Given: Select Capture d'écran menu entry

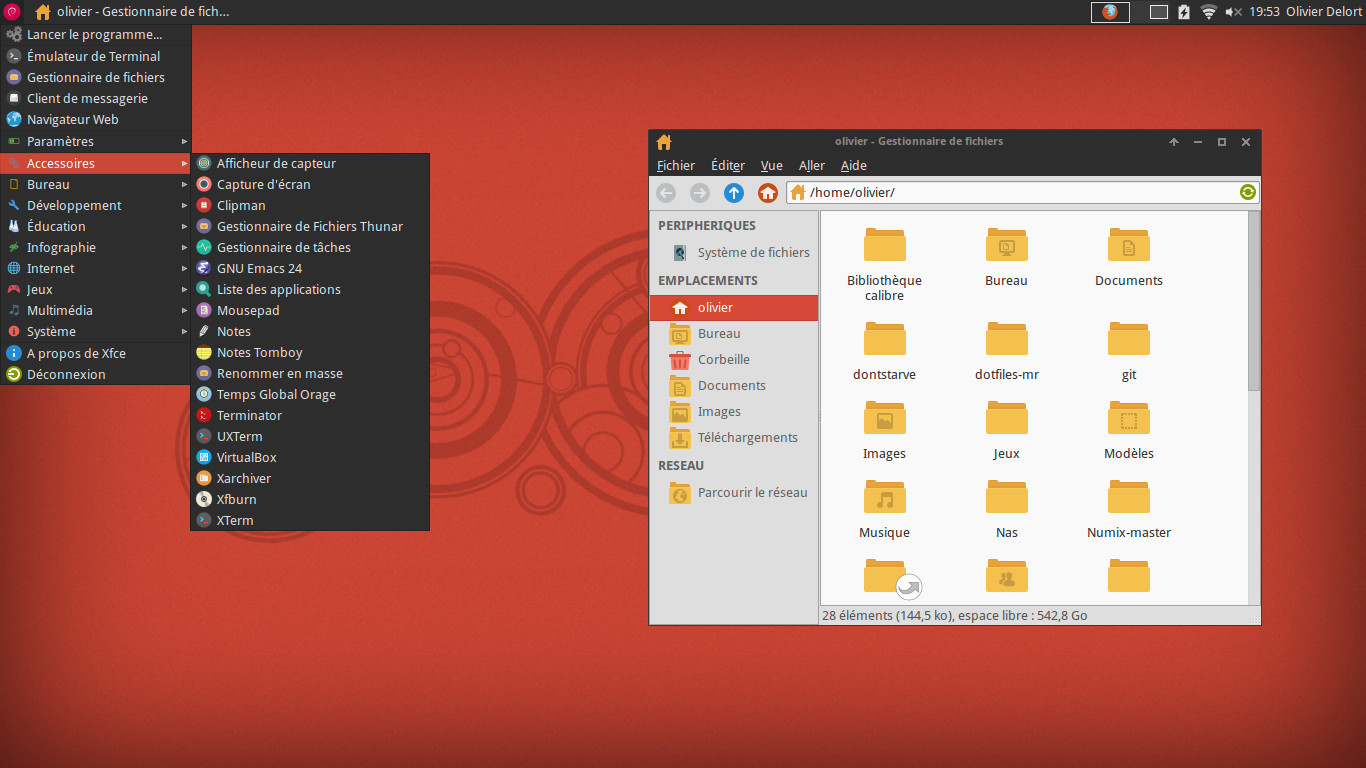Looking at the screenshot, I should pyautogui.click(x=263, y=185).
